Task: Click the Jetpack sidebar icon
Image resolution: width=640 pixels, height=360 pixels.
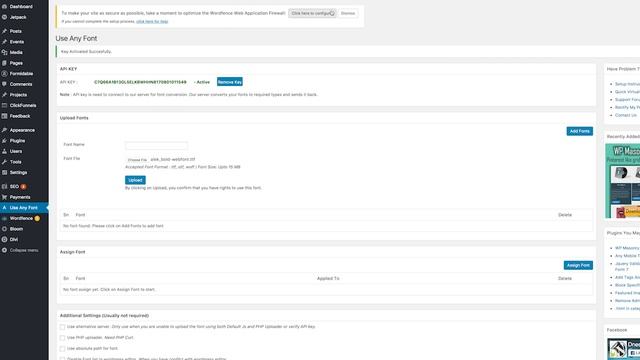Action: 4,17
